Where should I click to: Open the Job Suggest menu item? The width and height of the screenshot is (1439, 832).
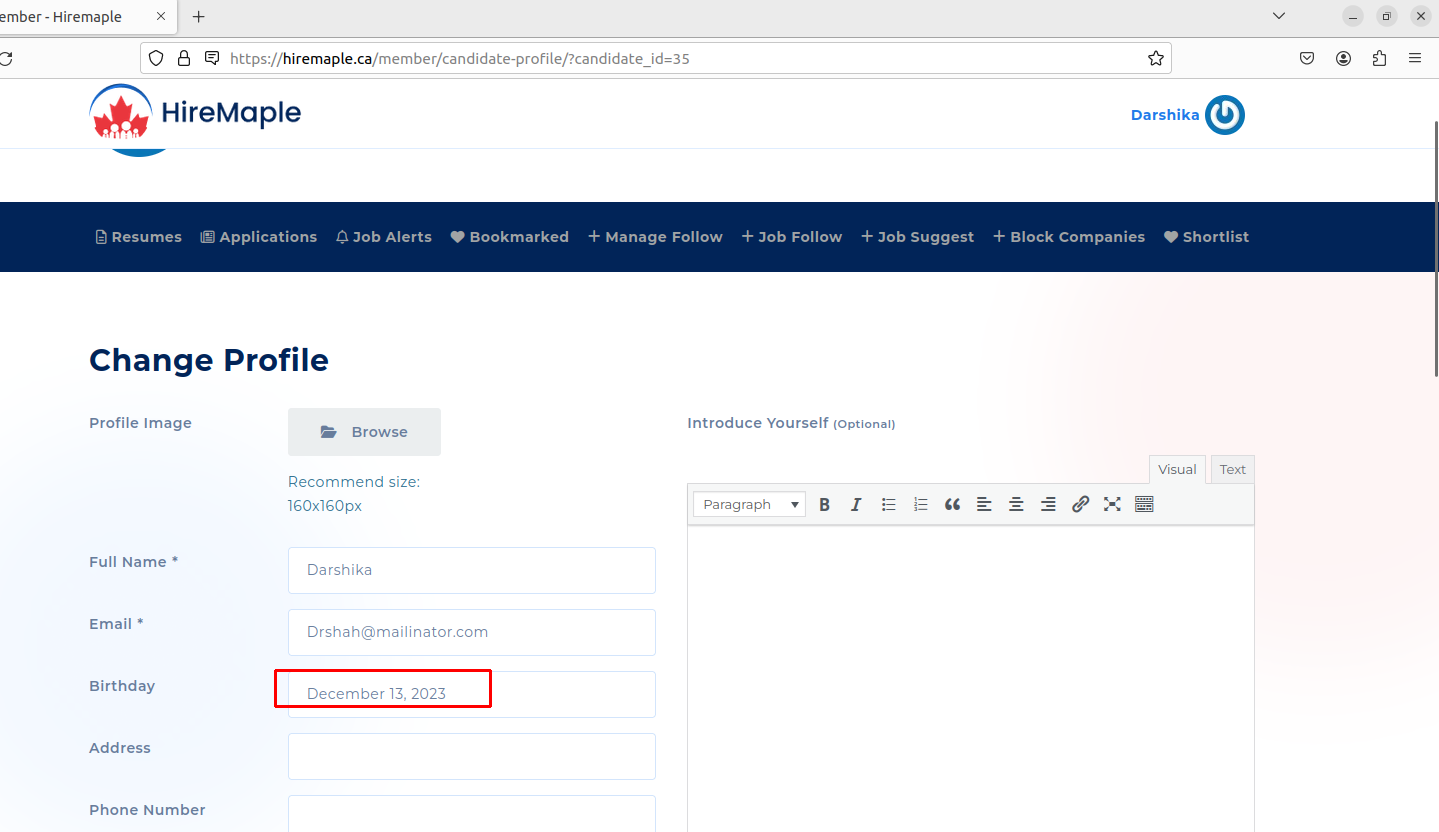coord(917,237)
